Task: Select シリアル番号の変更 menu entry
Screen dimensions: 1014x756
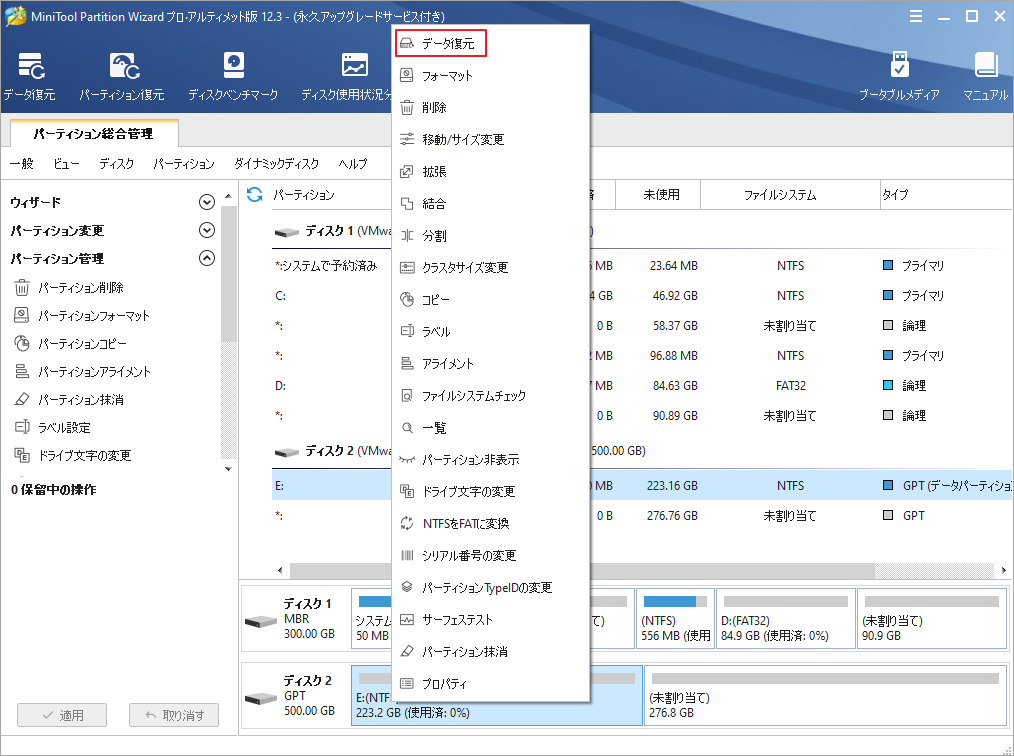Action: 491,556
